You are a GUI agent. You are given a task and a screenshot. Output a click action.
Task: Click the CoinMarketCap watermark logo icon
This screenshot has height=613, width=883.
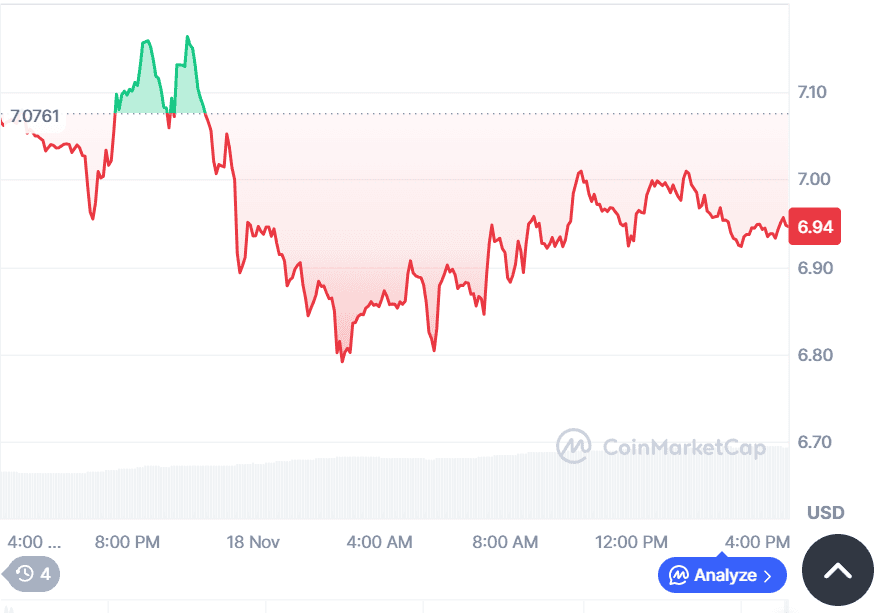coord(573,446)
